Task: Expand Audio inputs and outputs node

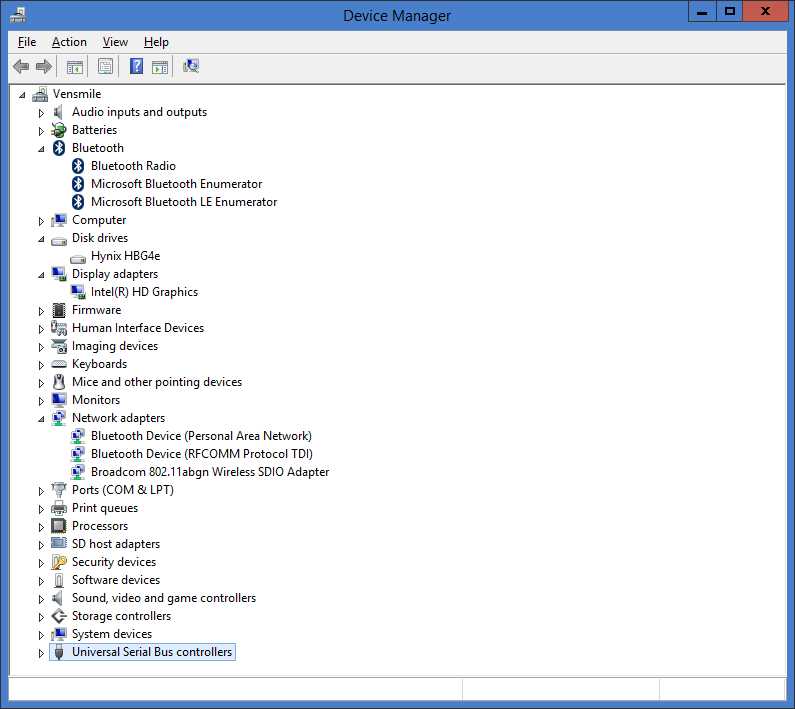Action: pos(41,113)
